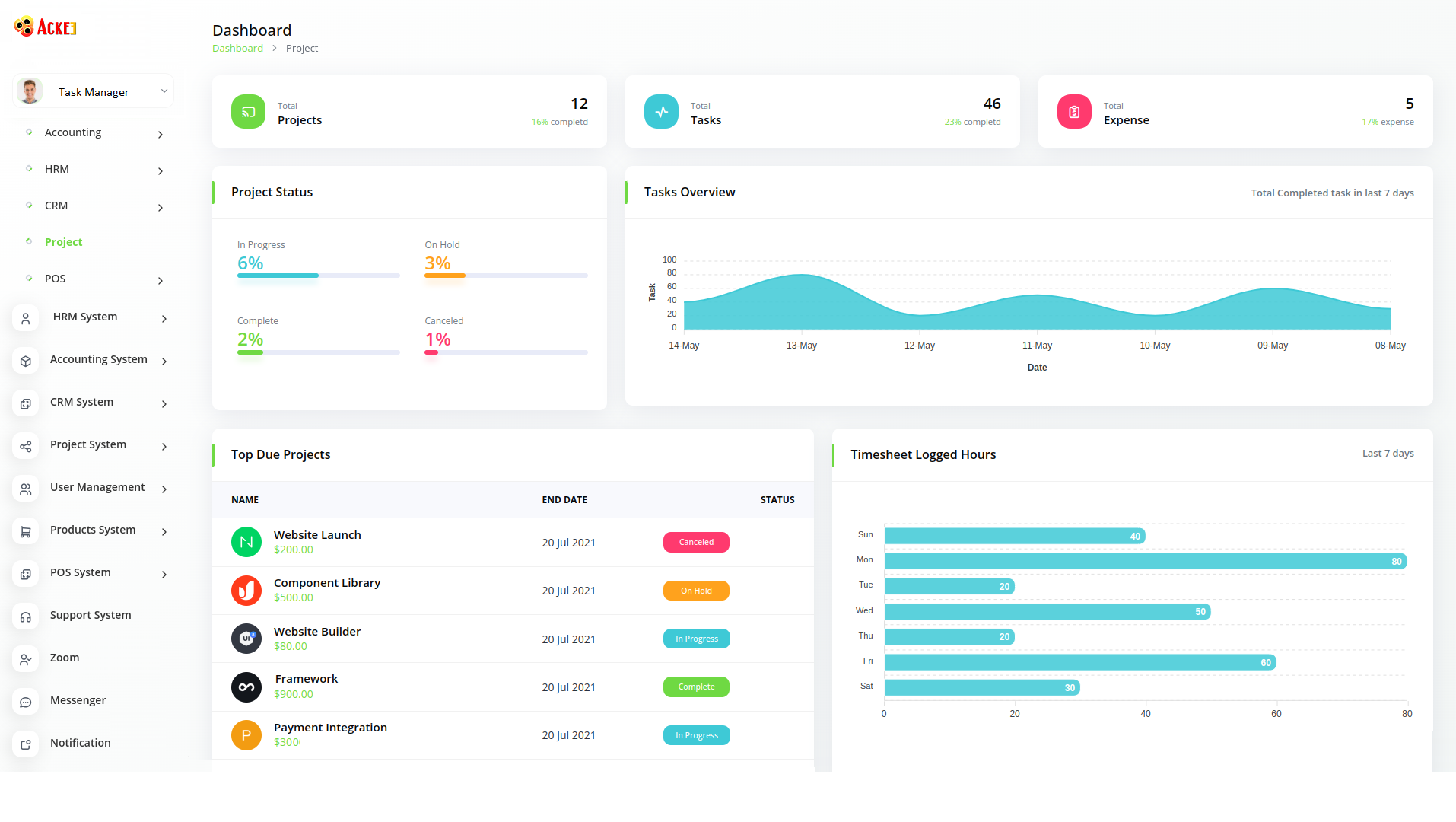Click the Support System headphones icon
This screenshot has height=822, width=1456.
click(x=26, y=616)
